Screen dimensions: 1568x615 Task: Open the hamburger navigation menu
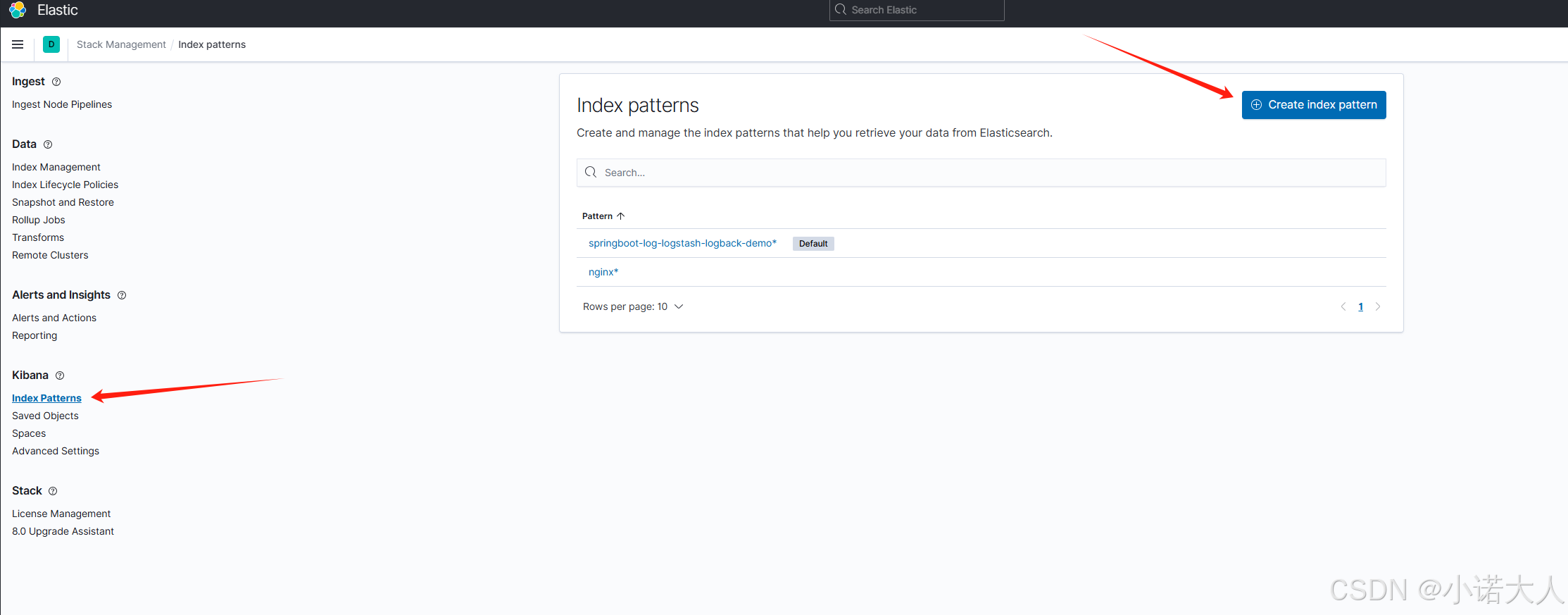(x=18, y=44)
